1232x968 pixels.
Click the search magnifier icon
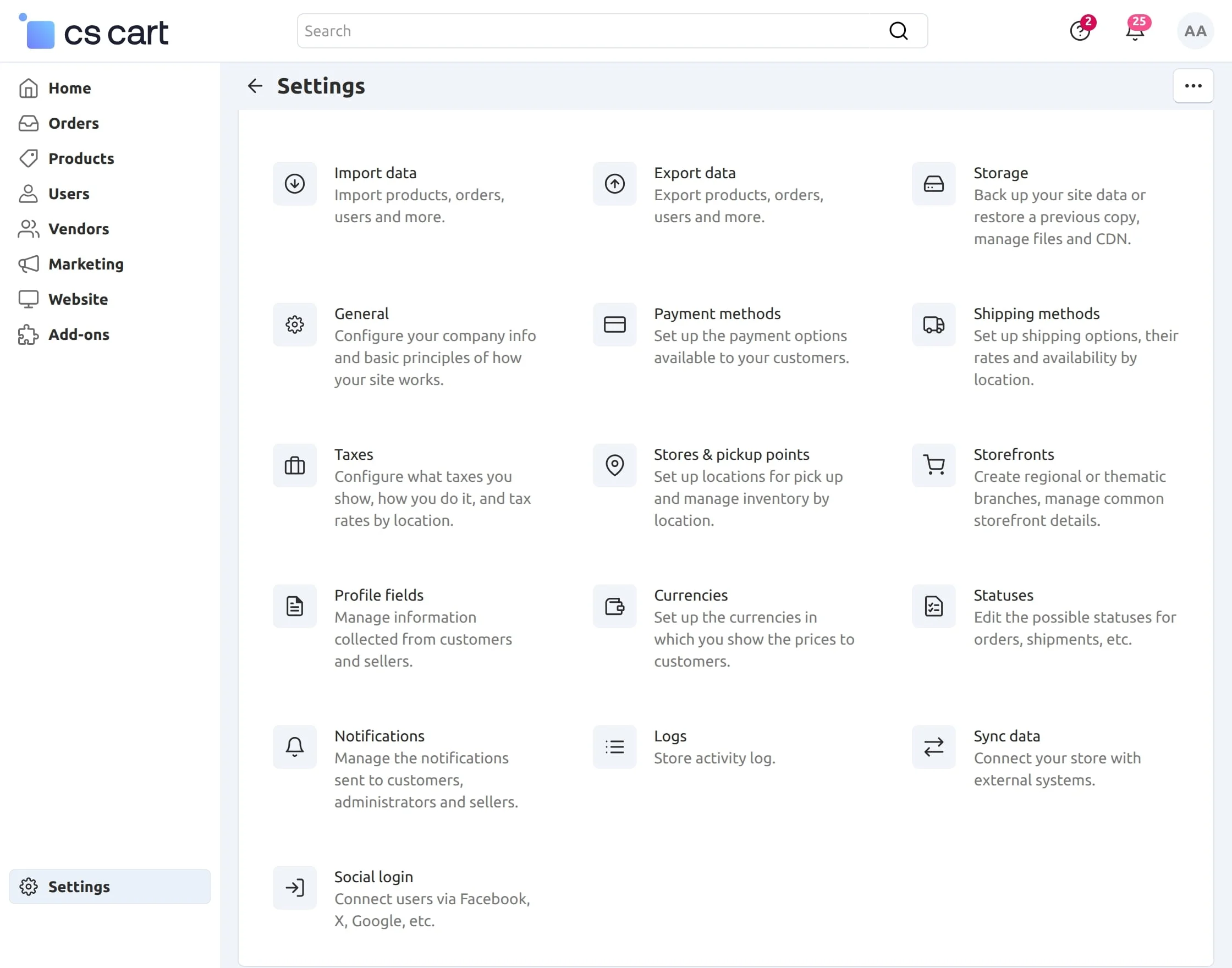click(x=898, y=31)
